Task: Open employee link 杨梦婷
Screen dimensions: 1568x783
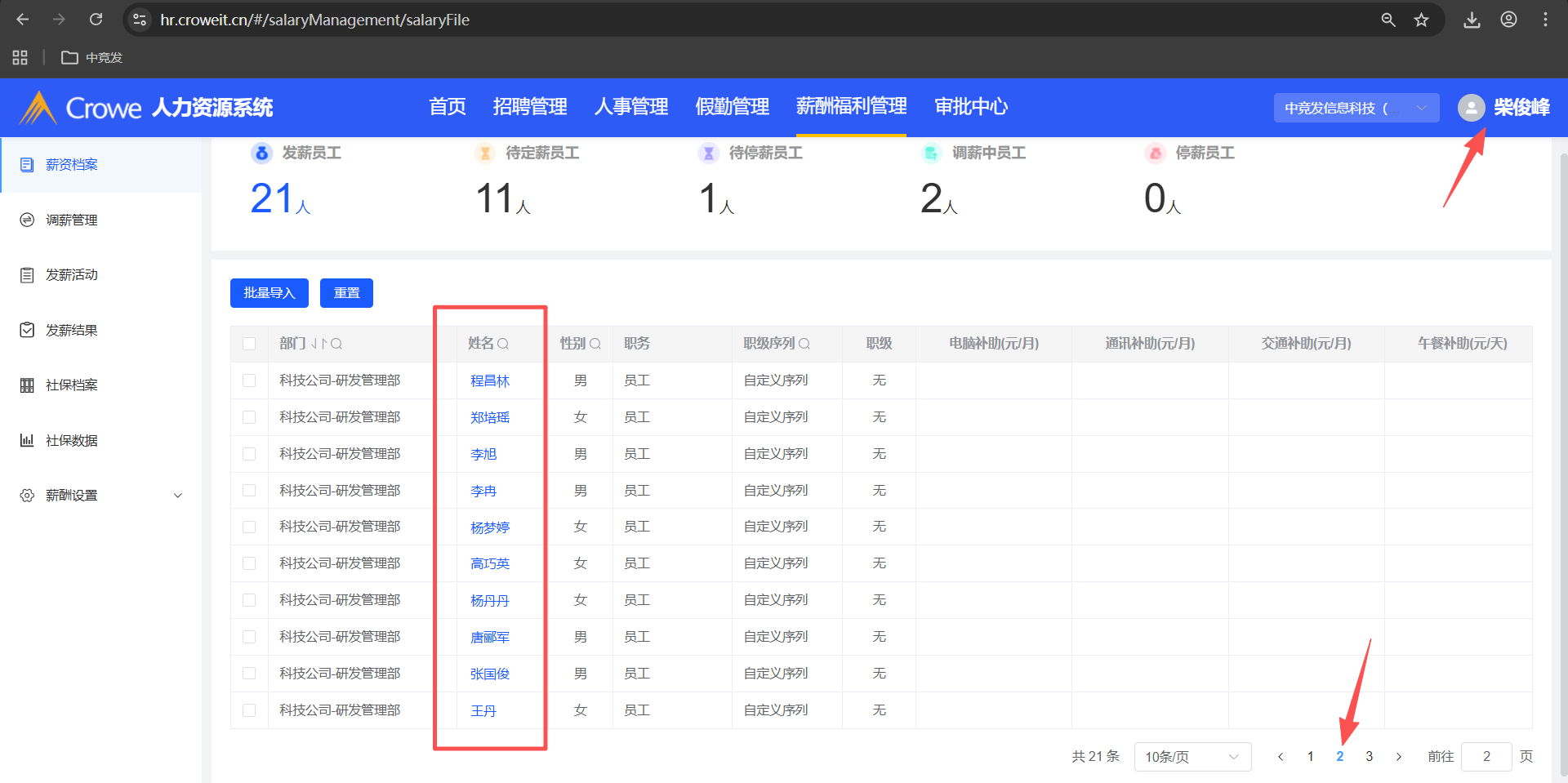Action: (x=490, y=527)
